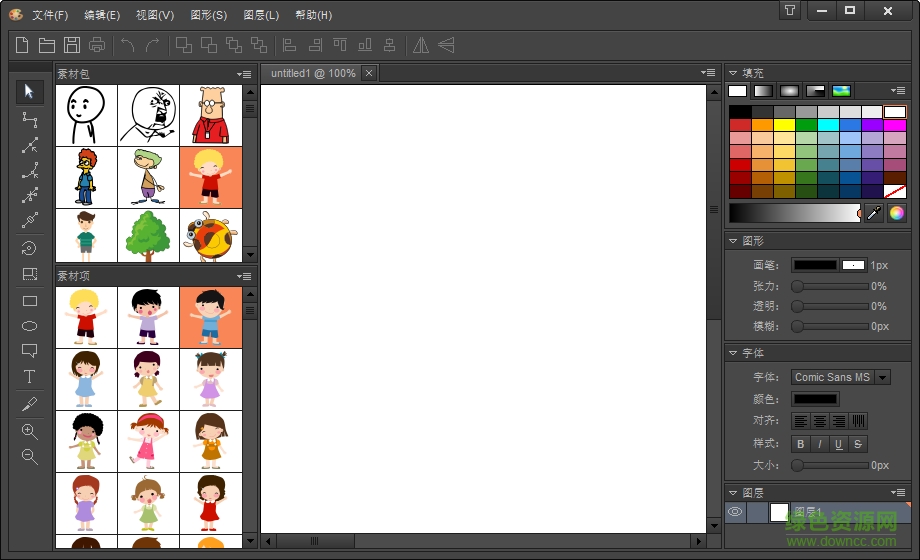Viewport: 920px width, 560px height.
Task: Close the untitled1 document tab
Action: tap(369, 73)
